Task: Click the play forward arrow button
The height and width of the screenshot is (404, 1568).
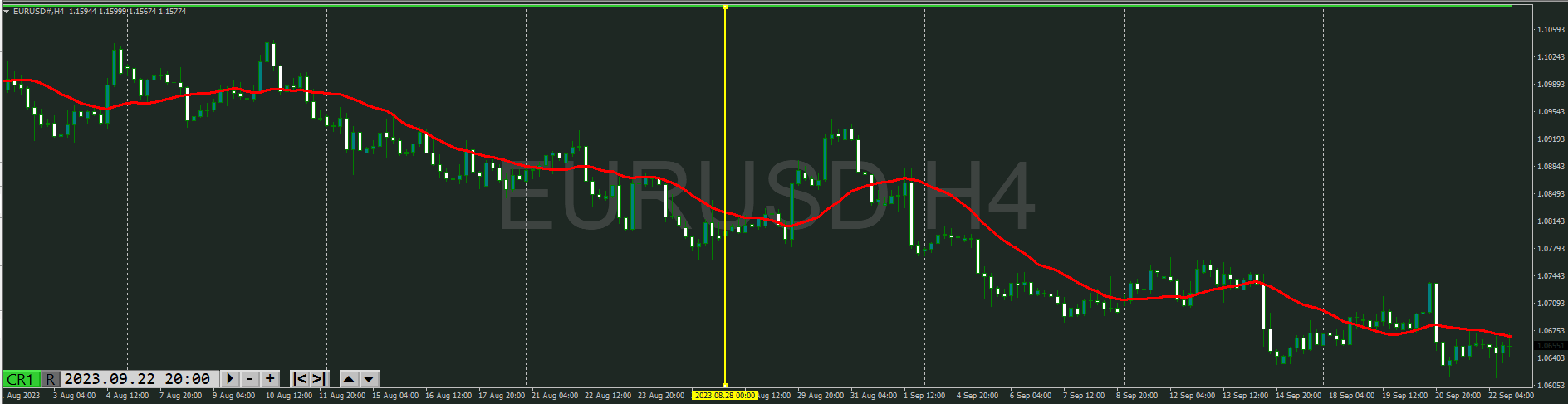Action: pyautogui.click(x=230, y=379)
